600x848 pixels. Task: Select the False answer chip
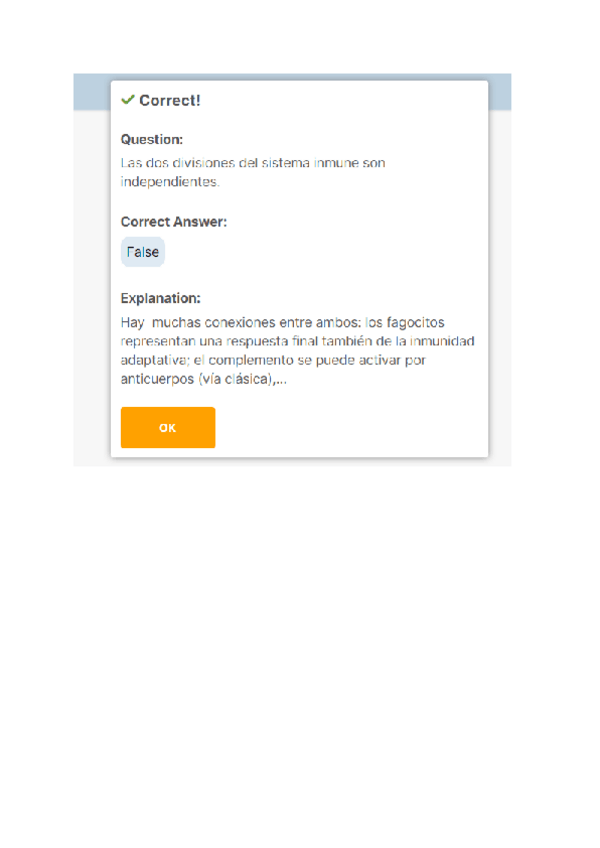142,252
